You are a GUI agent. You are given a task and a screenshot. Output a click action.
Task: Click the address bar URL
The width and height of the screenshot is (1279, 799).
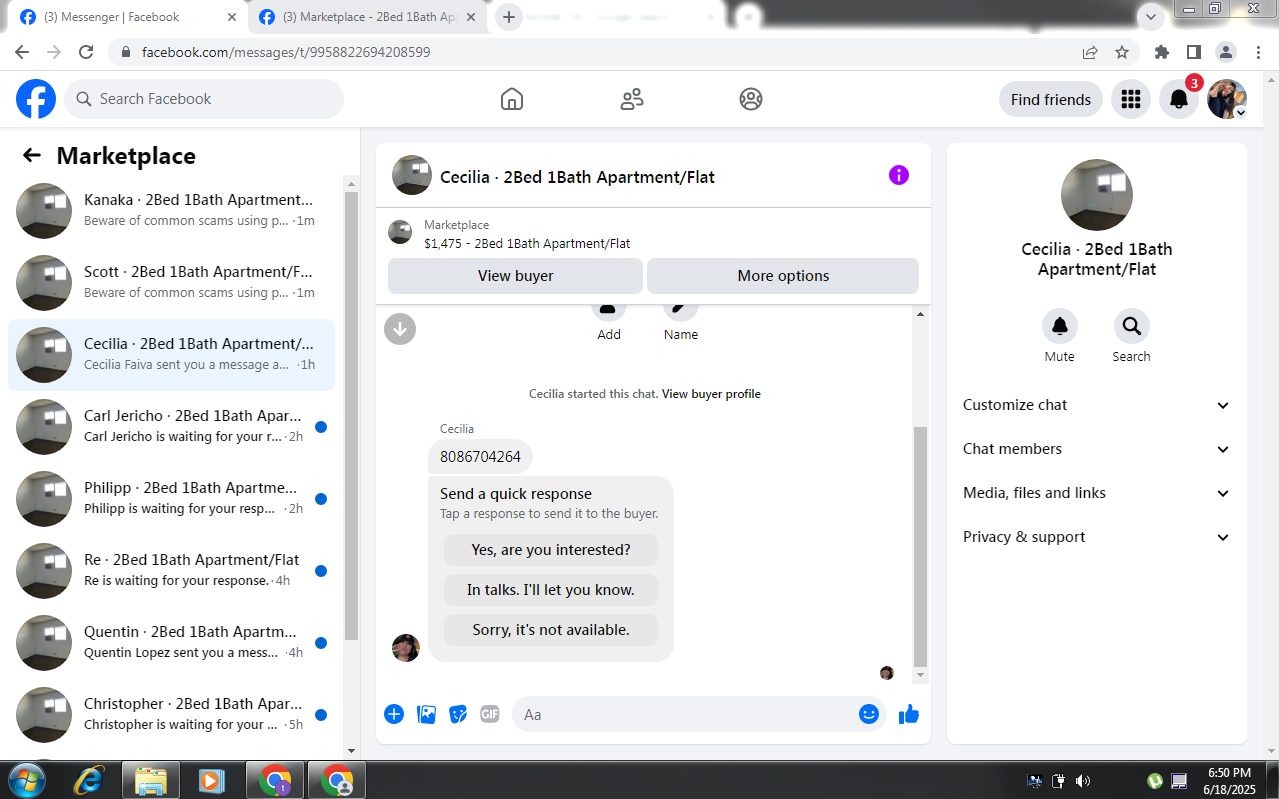pos(286,52)
